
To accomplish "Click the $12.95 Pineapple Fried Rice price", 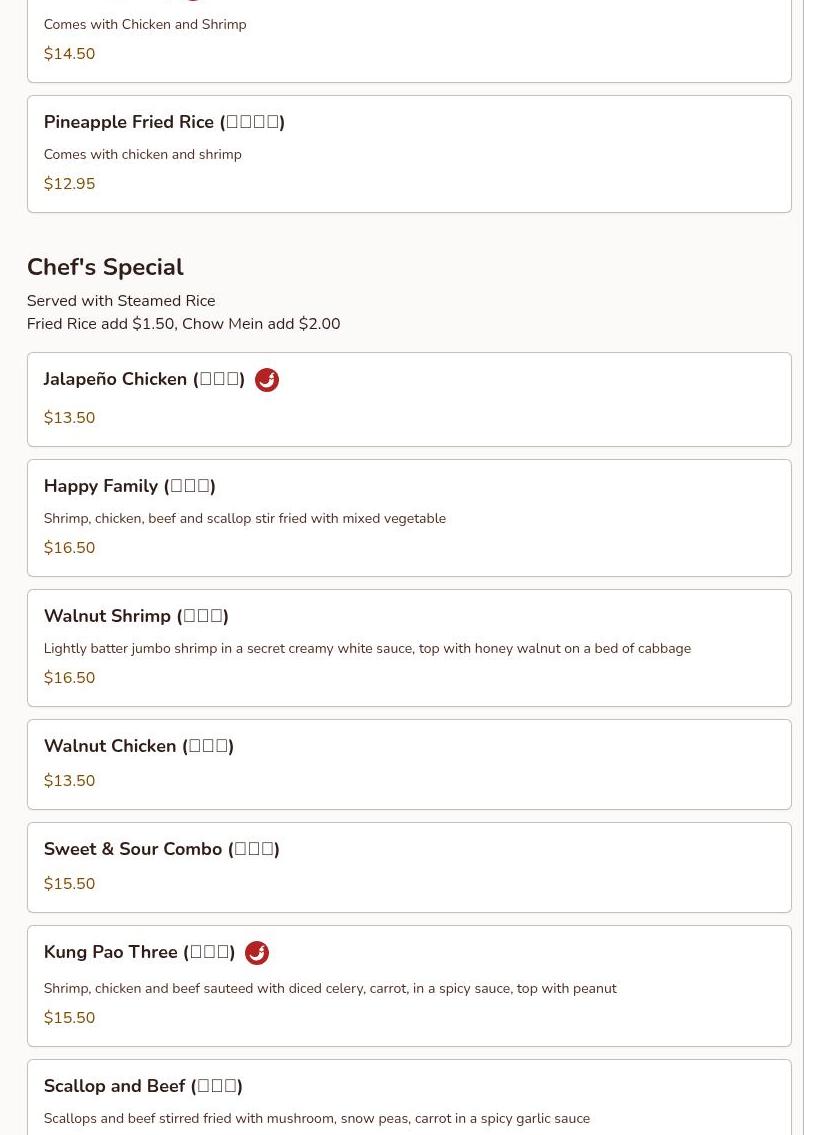I will click(69, 184).
